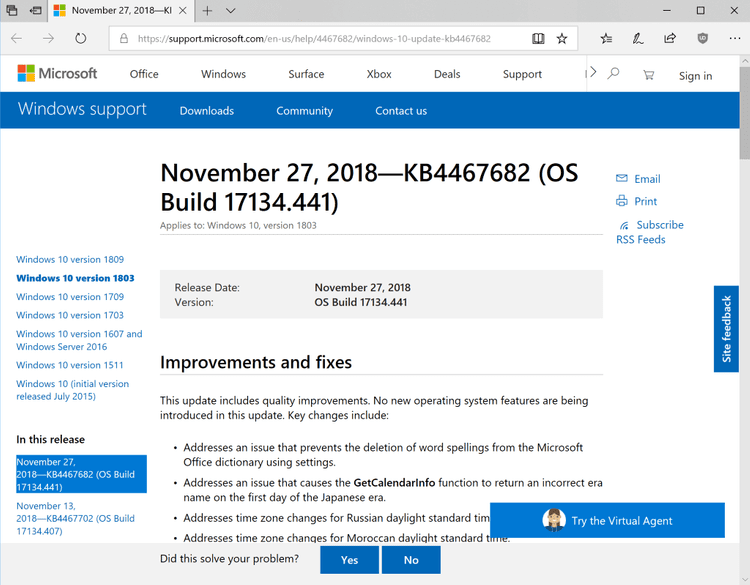Screen dimensions: 750x585
Task: Open the Deals menu item
Action: point(447,74)
